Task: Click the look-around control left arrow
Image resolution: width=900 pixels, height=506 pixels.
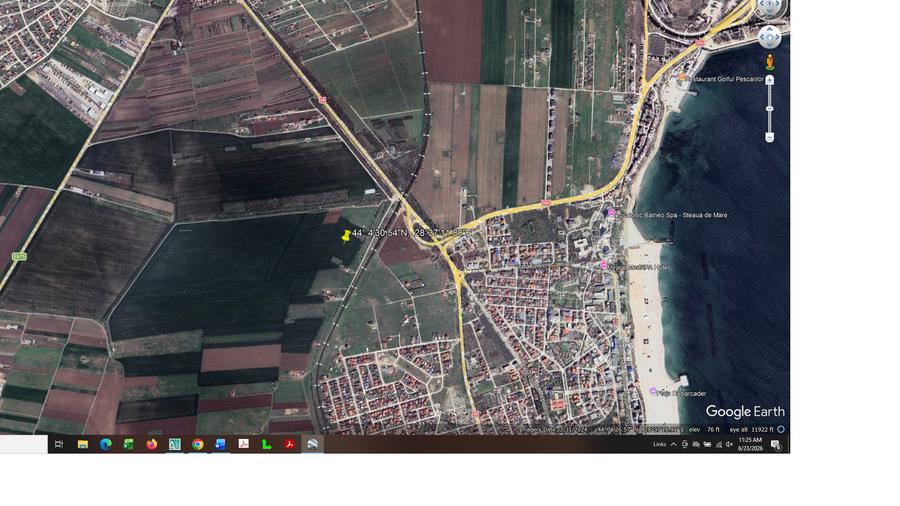Action: point(762,5)
